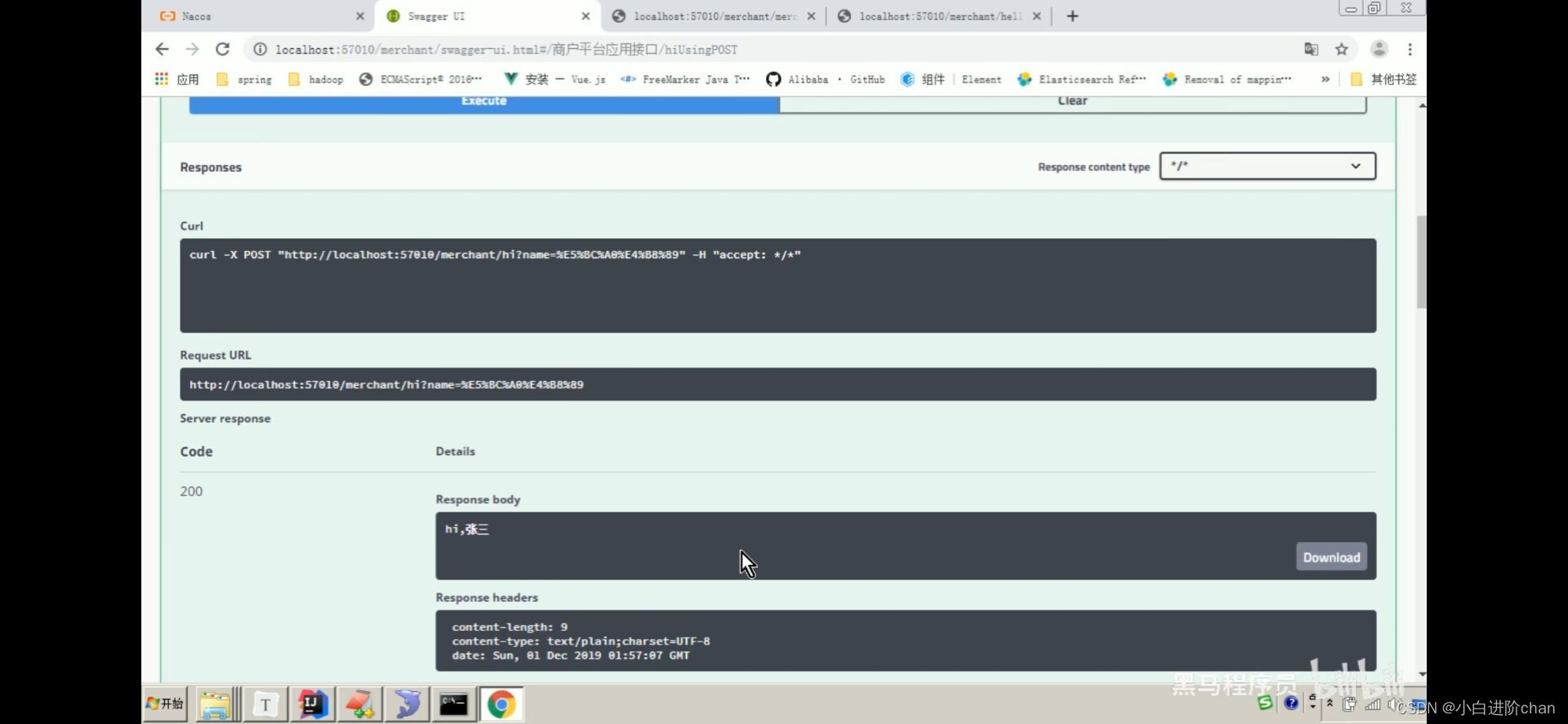Click the content-type response header line
The width and height of the screenshot is (1568, 724).
point(581,641)
